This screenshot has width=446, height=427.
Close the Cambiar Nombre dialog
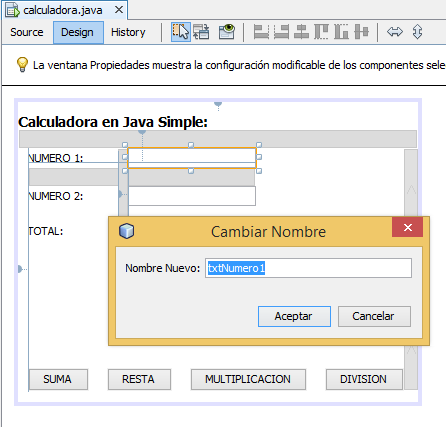pyautogui.click(x=408, y=227)
